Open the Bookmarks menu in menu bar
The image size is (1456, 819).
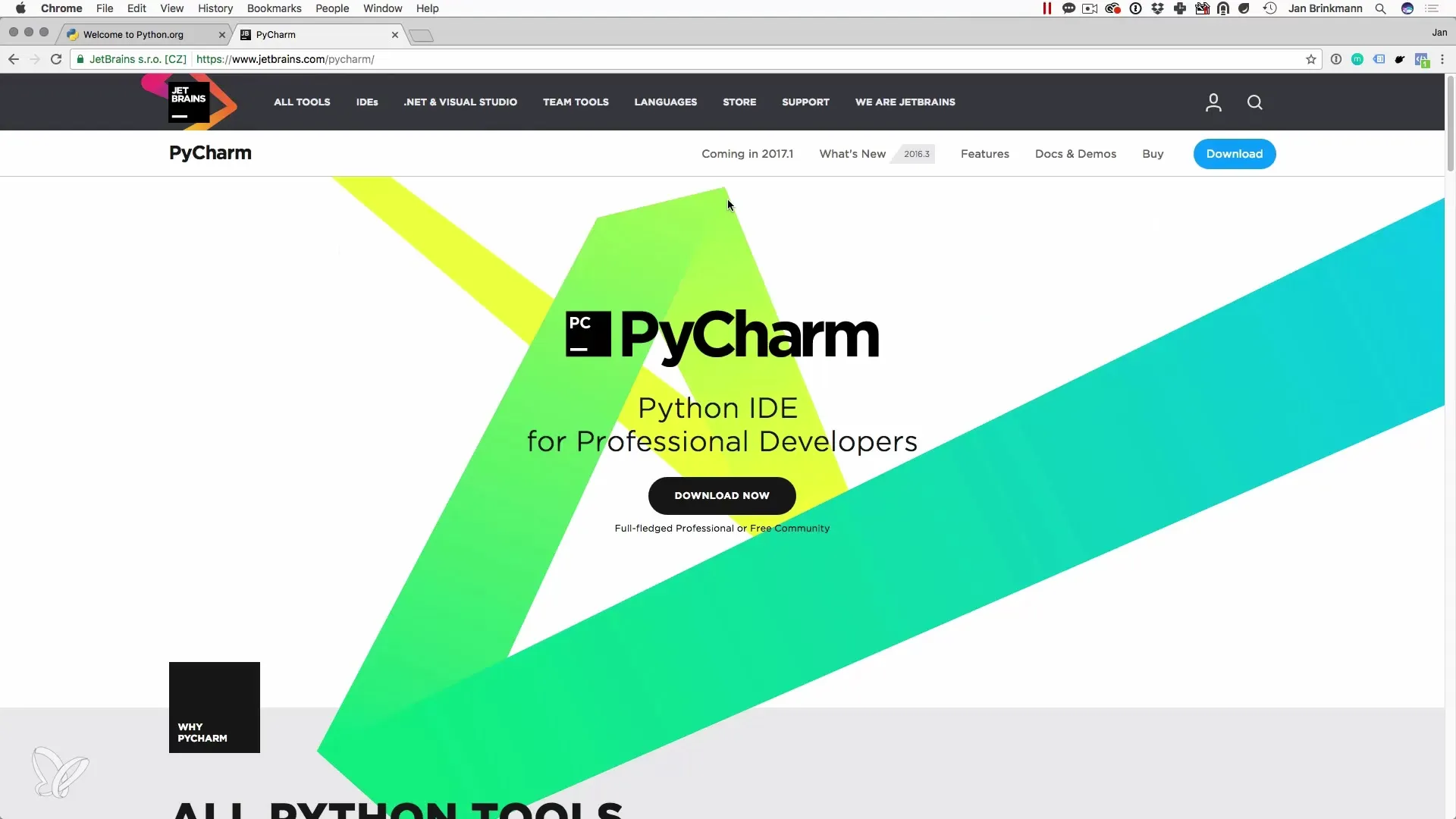(x=274, y=8)
